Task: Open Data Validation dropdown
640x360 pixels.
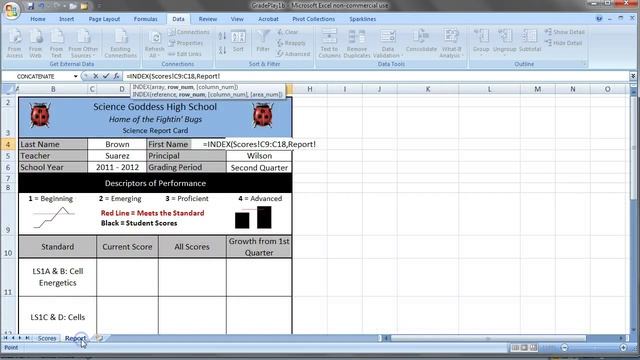Action: [387, 43]
